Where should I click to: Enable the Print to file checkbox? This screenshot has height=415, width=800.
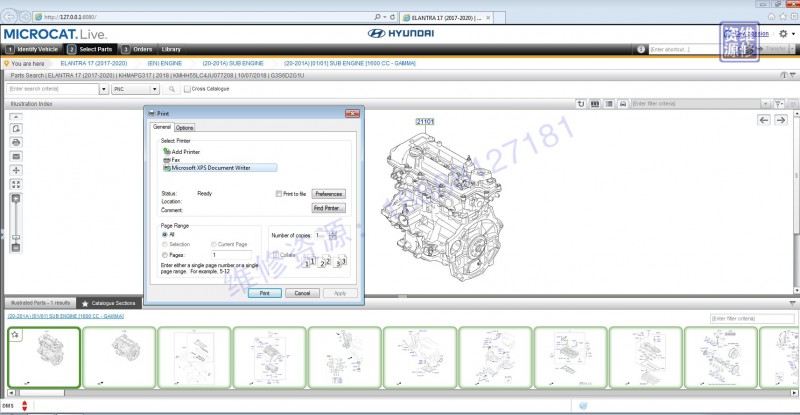pos(279,193)
